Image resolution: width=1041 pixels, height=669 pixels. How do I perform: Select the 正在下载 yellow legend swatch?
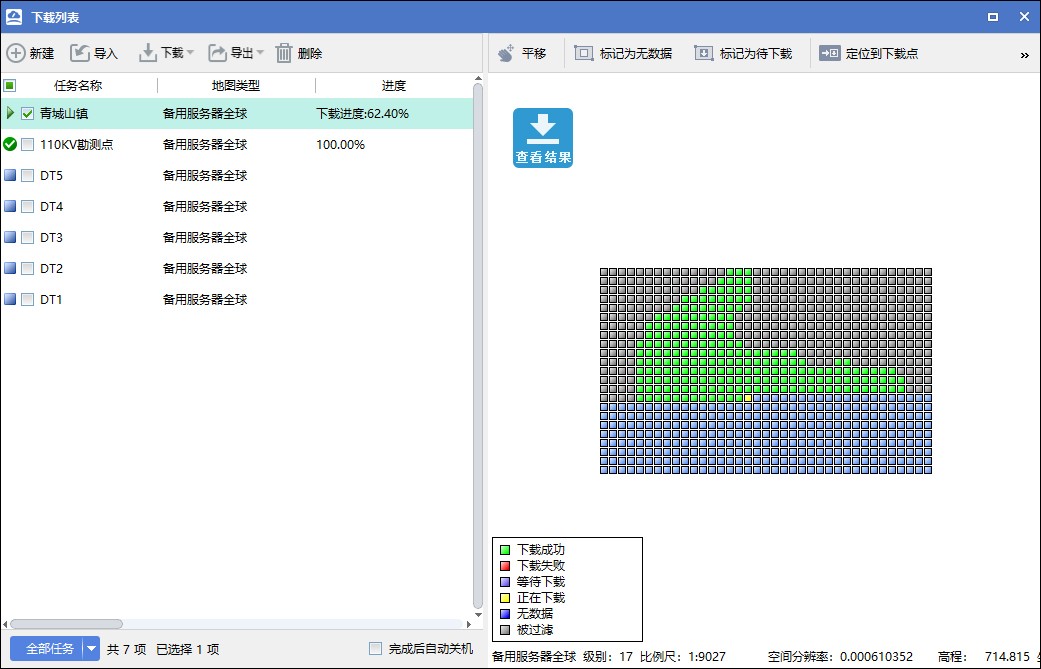505,598
